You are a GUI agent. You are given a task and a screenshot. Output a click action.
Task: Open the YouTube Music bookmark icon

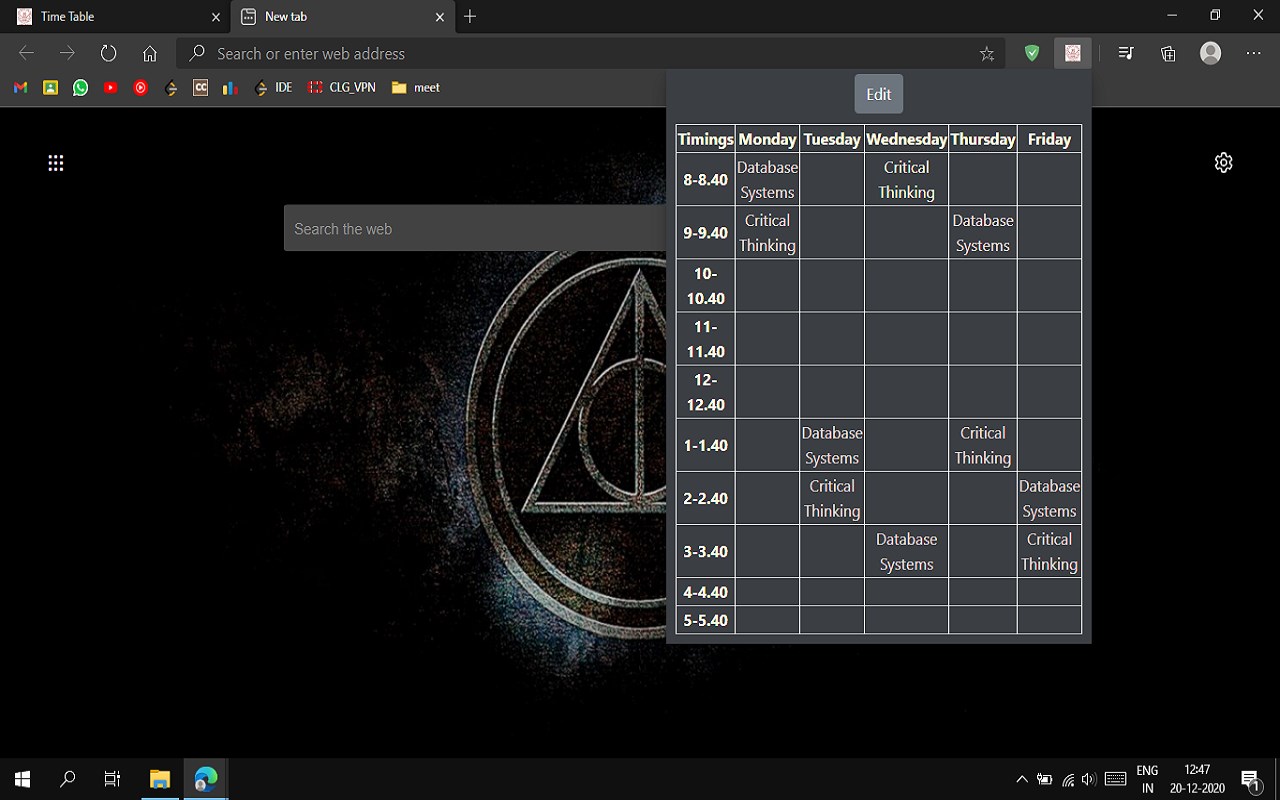tap(140, 88)
